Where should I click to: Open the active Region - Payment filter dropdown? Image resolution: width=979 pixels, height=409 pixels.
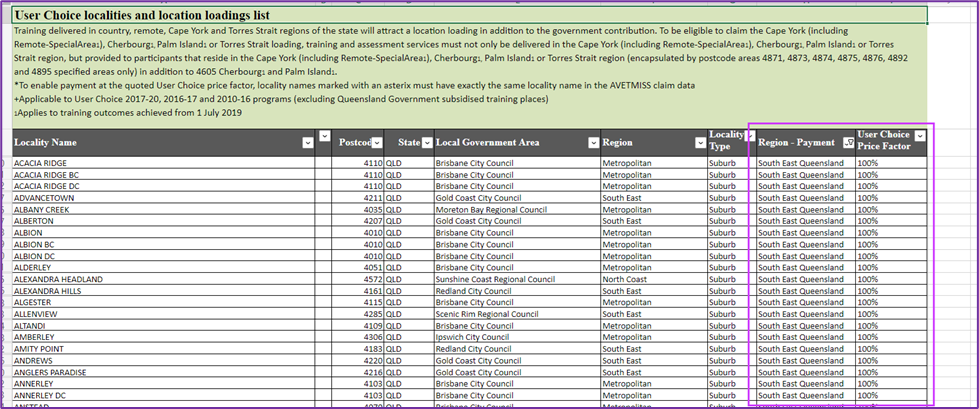[x=848, y=143]
